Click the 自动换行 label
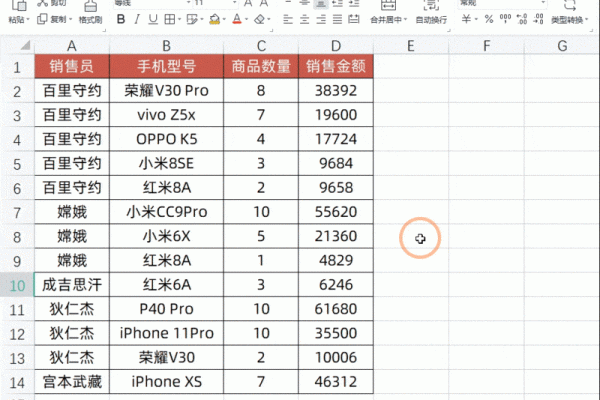 coord(431,20)
